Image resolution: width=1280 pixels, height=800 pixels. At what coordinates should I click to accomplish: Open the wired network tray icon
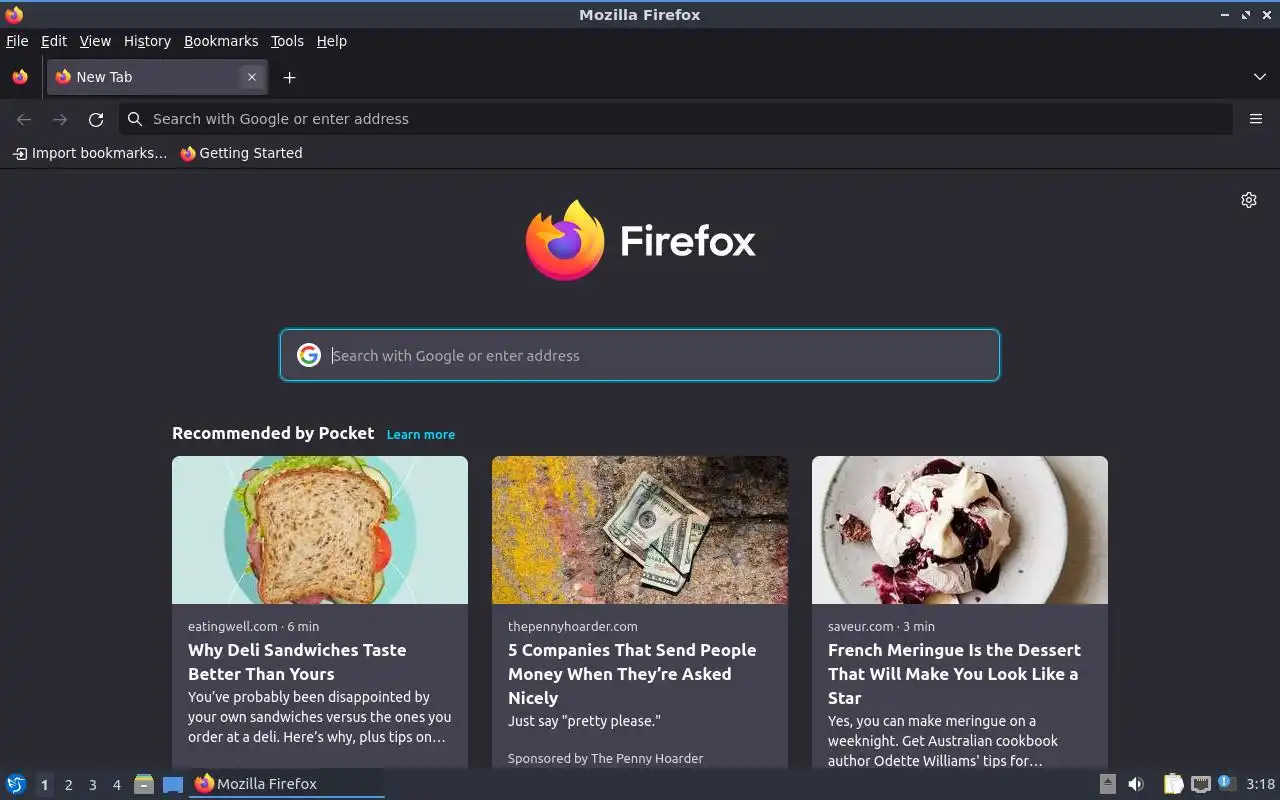(x=1201, y=784)
